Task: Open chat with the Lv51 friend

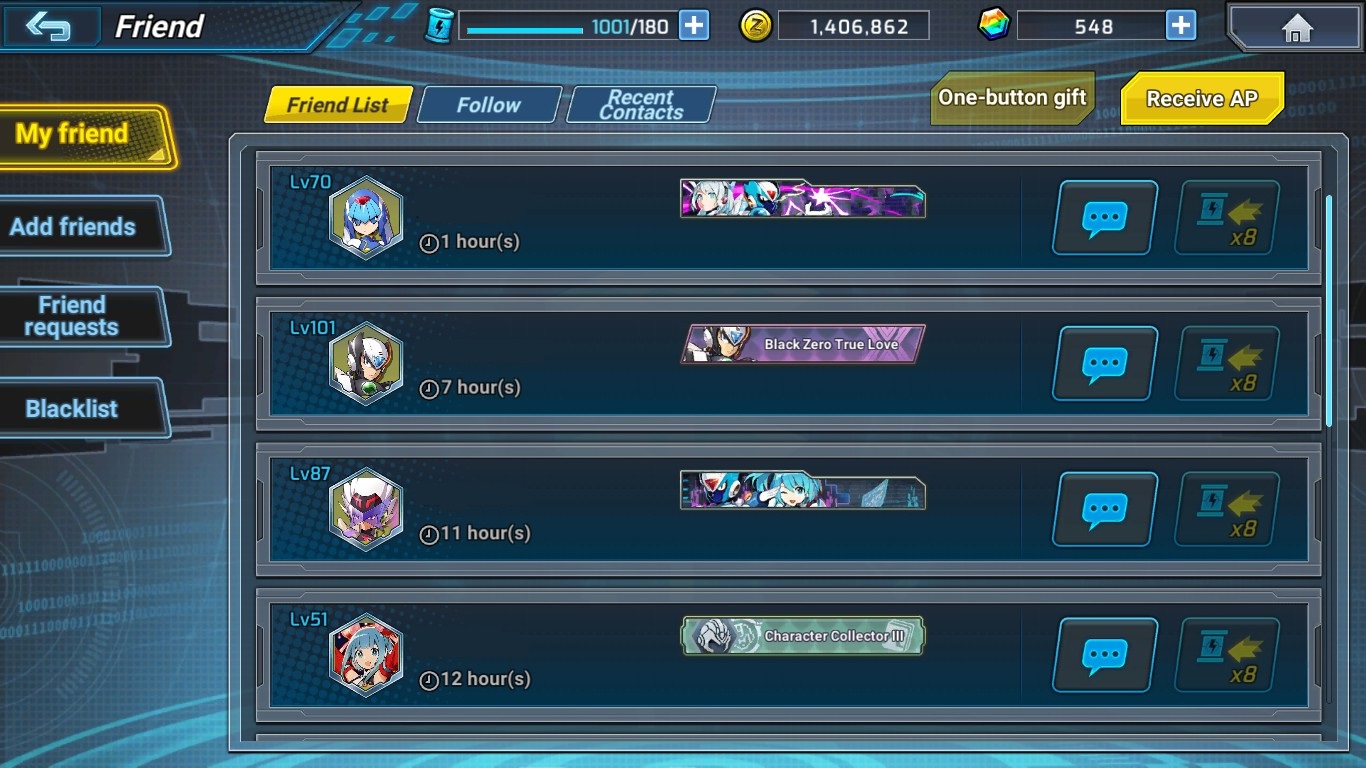Action: pos(1105,655)
